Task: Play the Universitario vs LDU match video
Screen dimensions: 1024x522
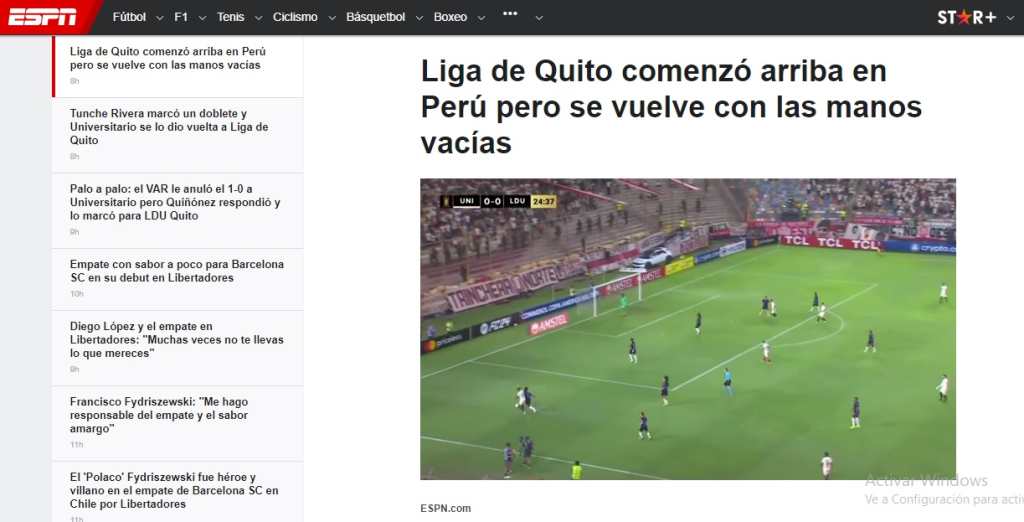Action: point(688,329)
